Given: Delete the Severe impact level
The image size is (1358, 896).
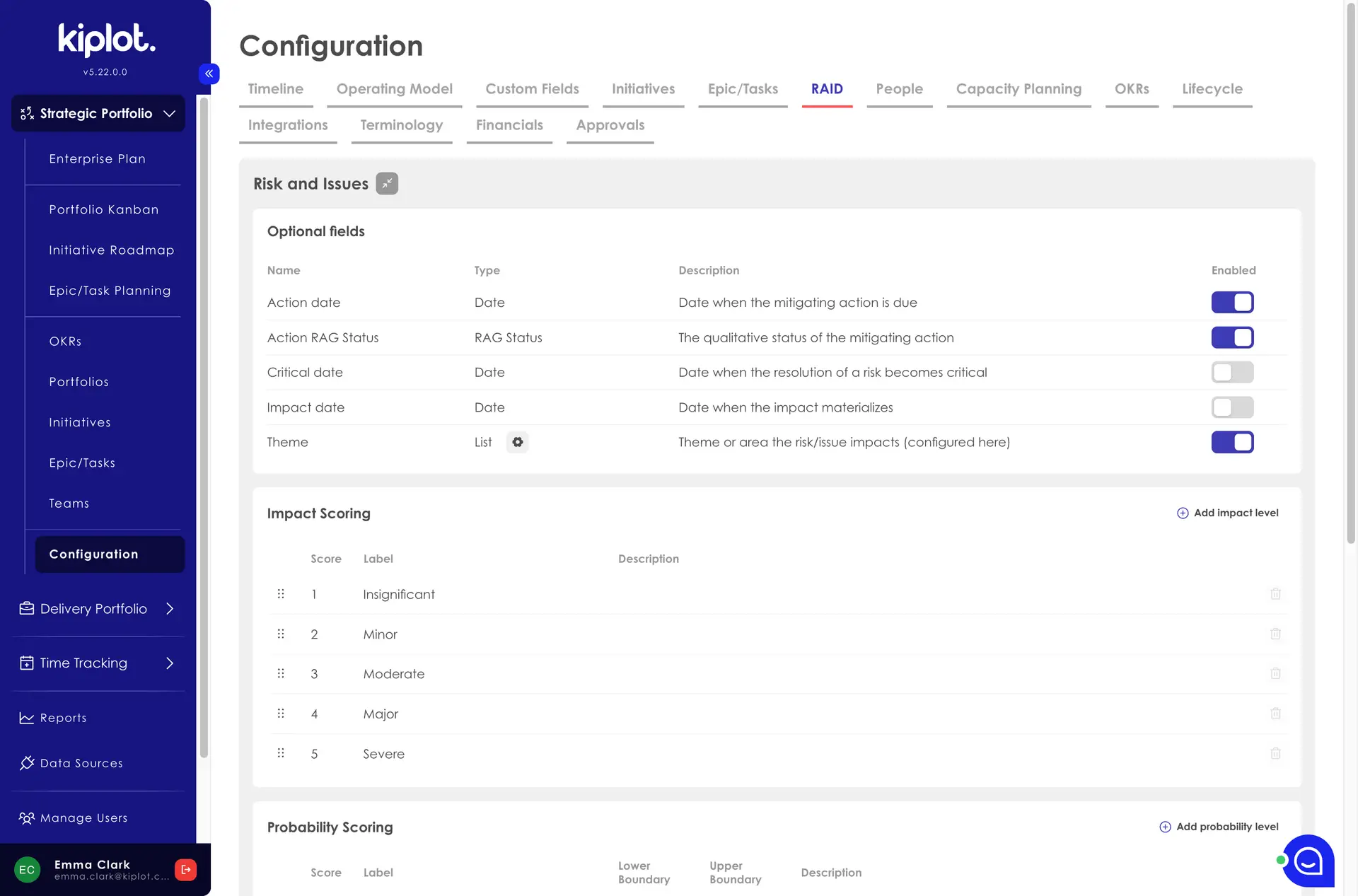Looking at the screenshot, I should point(1275,753).
